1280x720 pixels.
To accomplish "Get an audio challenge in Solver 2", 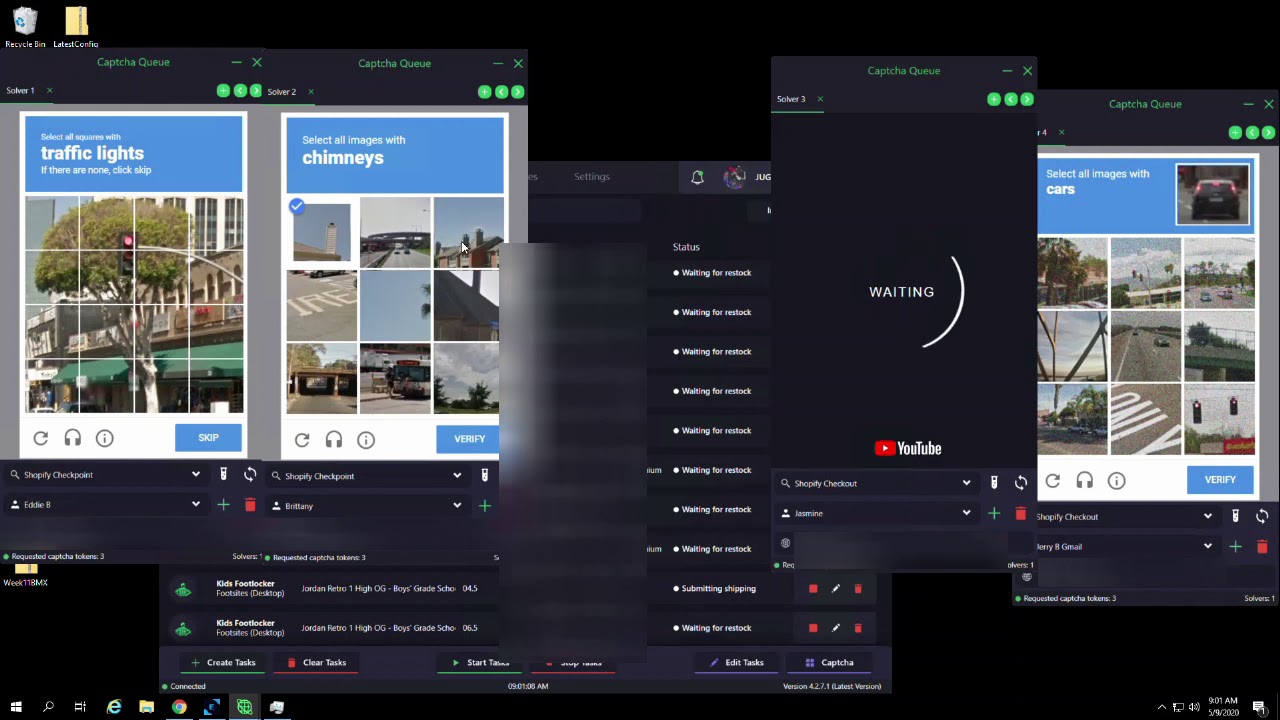I will click(334, 439).
